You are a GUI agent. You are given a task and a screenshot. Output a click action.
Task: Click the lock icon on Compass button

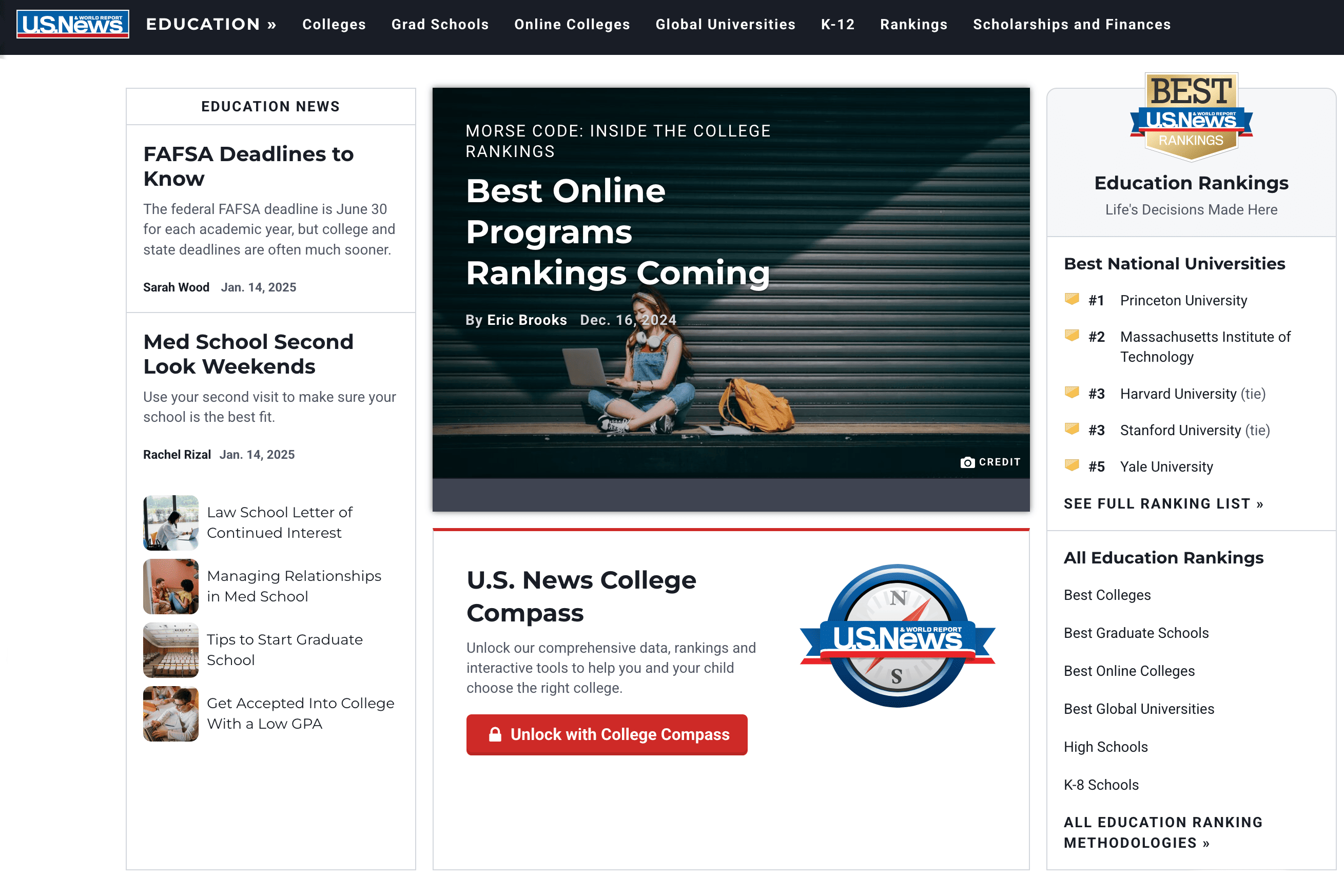[x=495, y=734]
